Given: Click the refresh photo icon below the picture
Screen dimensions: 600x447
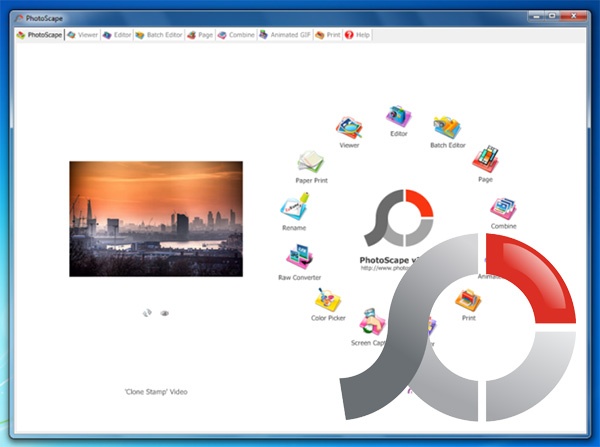Looking at the screenshot, I should 147,313.
